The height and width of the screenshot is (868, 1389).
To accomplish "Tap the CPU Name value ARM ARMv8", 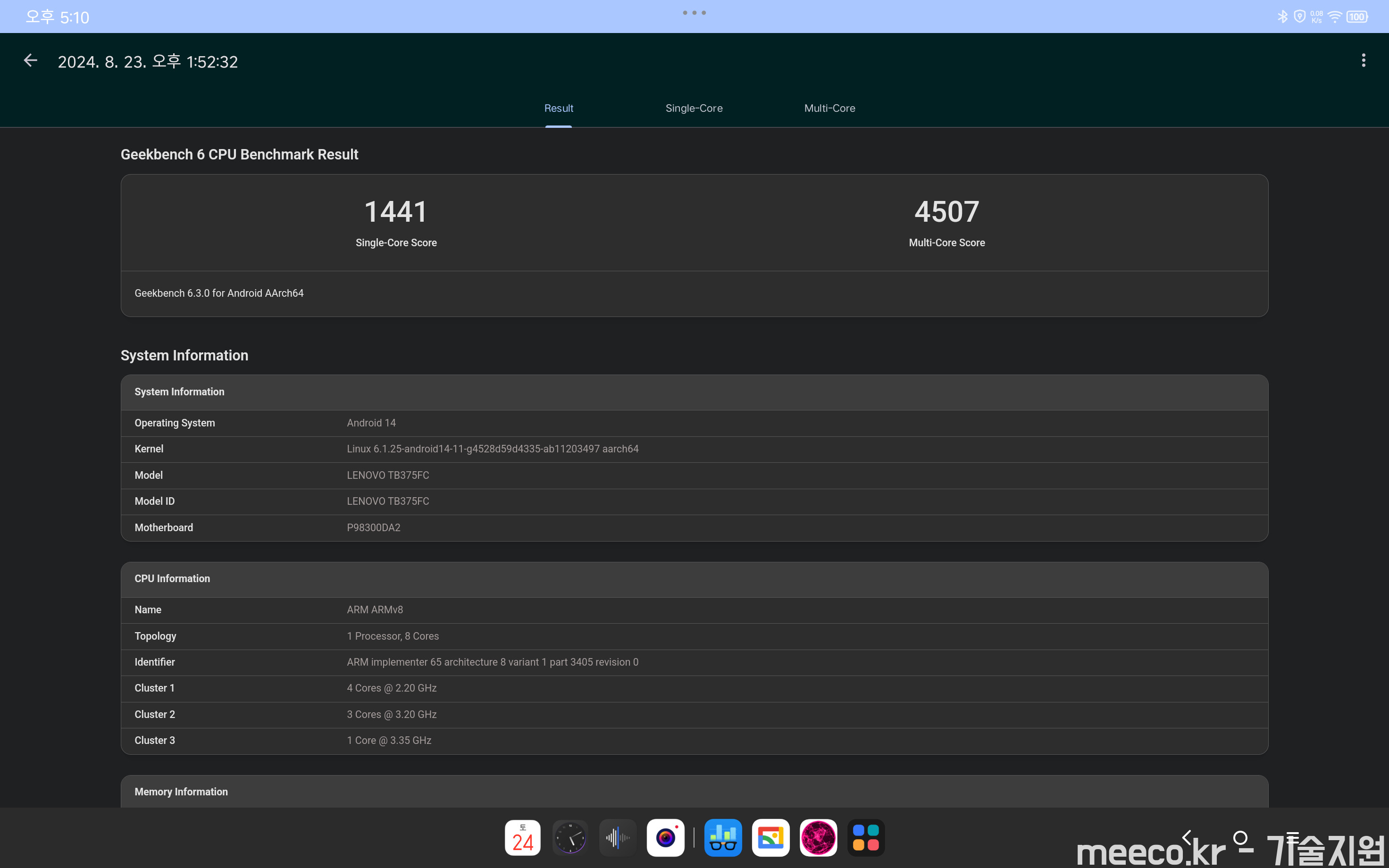I will point(374,609).
